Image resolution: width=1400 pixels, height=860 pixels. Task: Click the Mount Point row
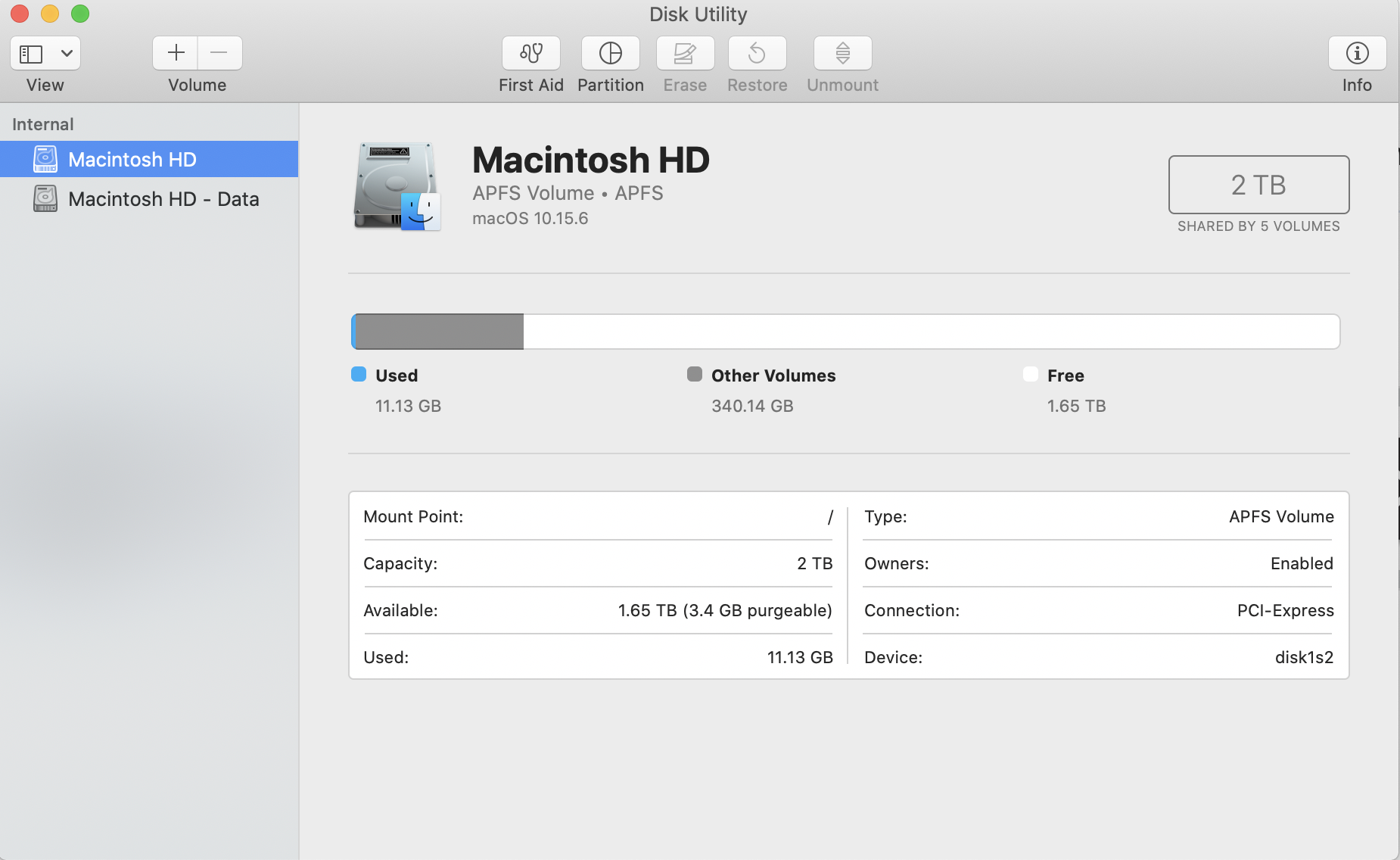point(598,516)
